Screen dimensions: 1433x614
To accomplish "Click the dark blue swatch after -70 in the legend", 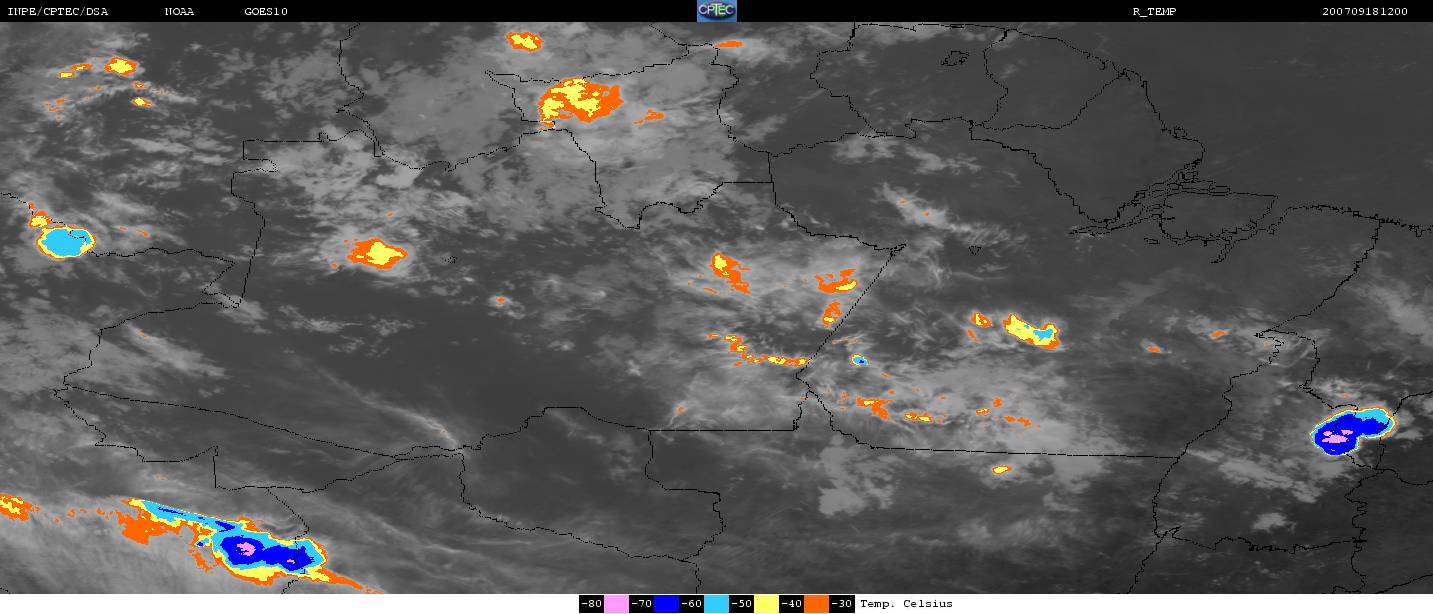I will 666,604.
